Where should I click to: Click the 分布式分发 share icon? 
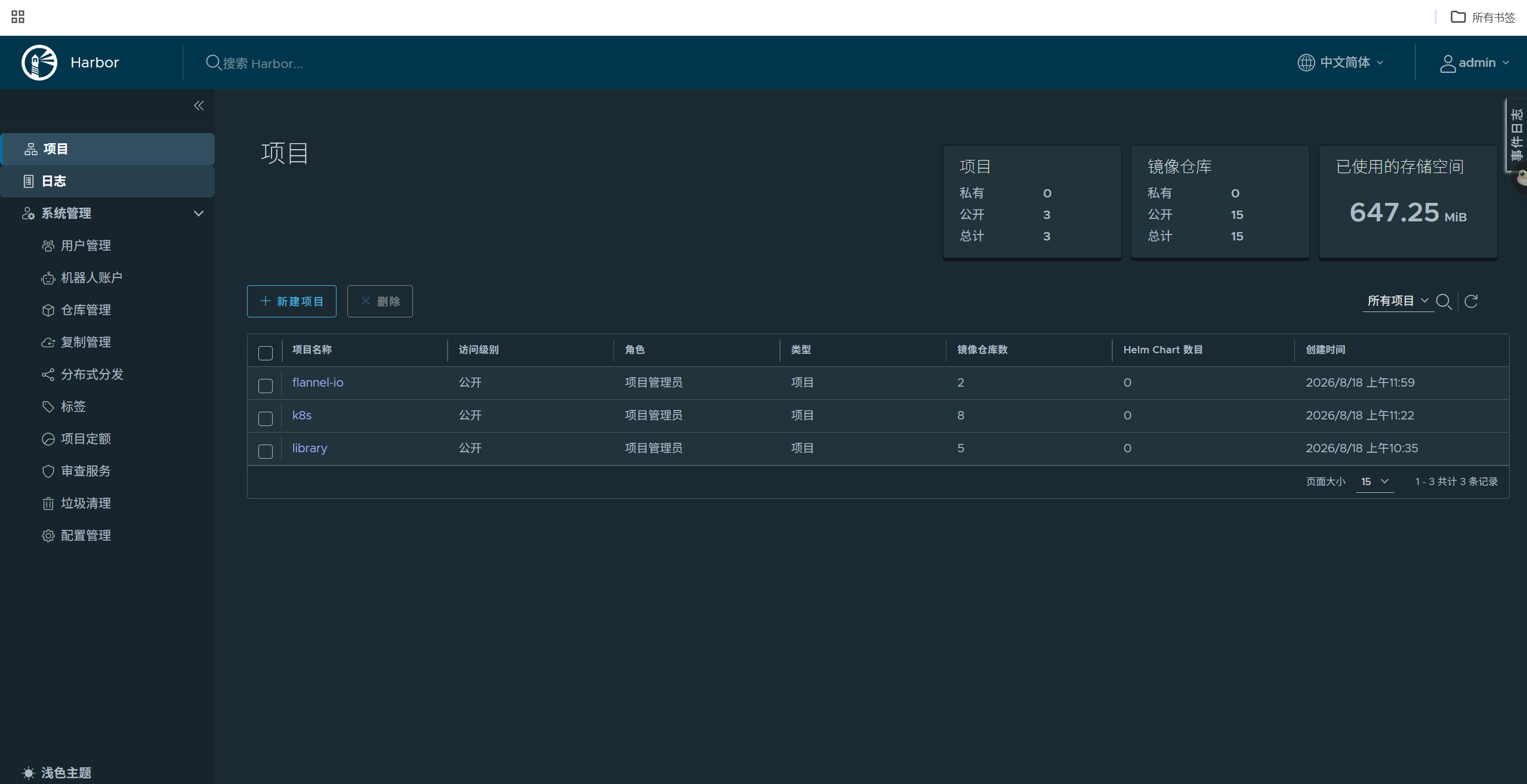pyautogui.click(x=48, y=375)
